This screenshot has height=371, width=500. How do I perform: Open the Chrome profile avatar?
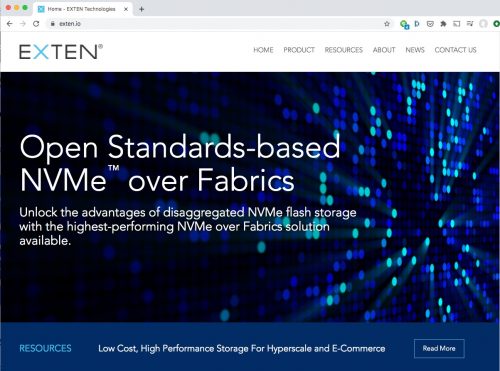(483, 24)
